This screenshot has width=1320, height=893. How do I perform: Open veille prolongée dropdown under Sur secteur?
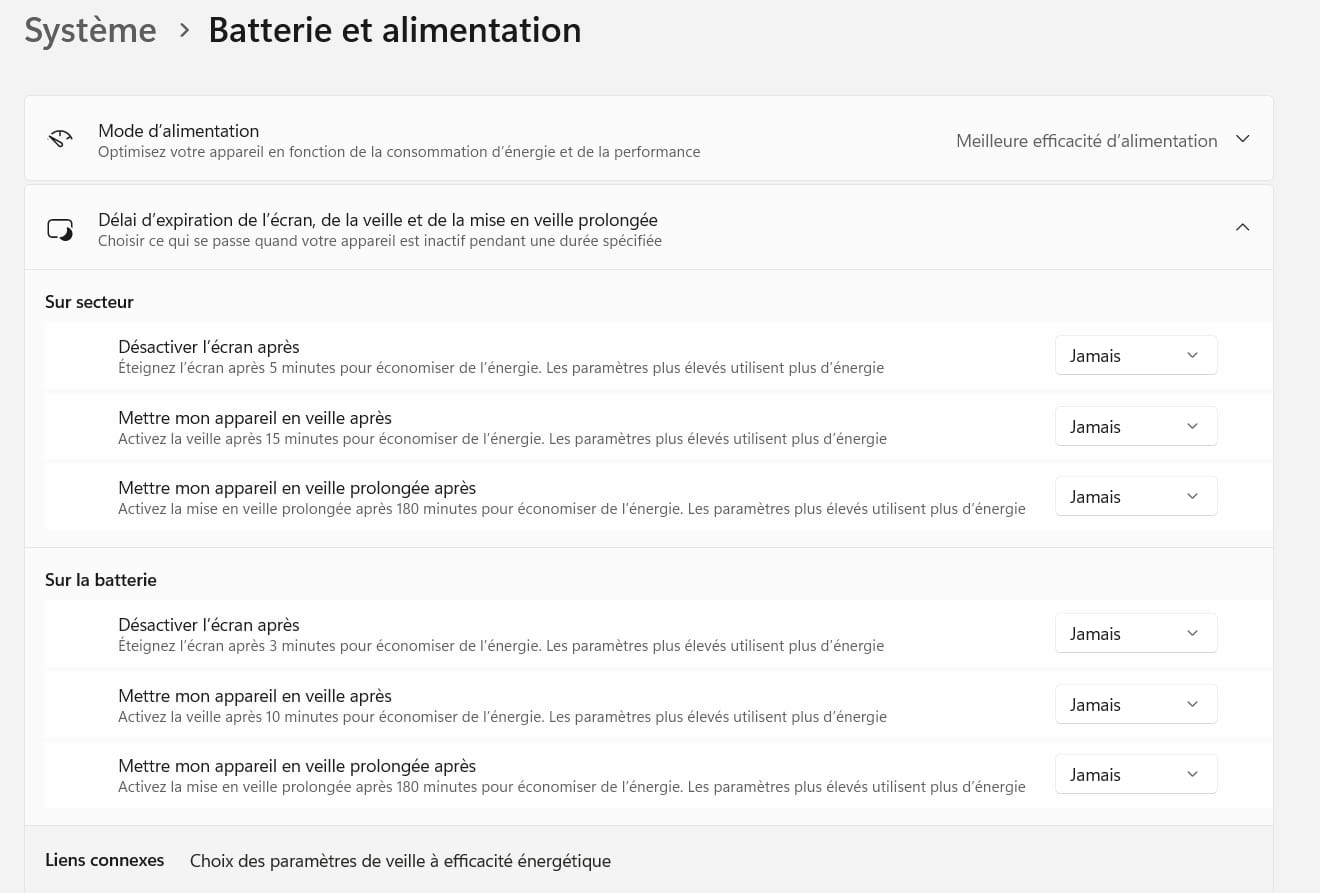pos(1135,497)
